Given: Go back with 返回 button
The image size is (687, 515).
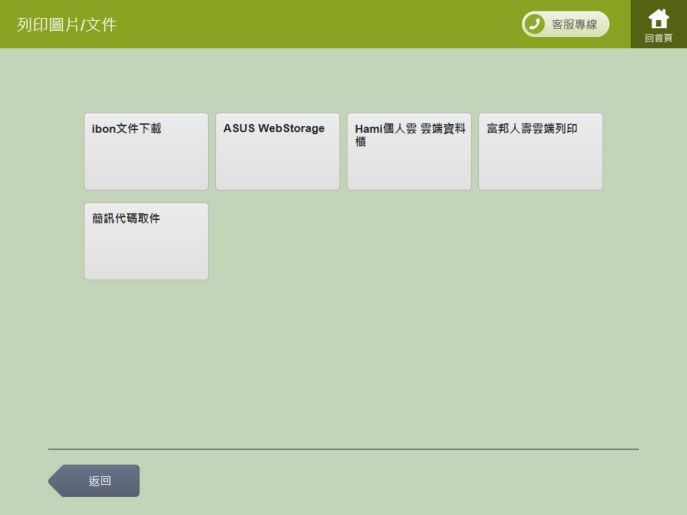Looking at the screenshot, I should [94, 481].
